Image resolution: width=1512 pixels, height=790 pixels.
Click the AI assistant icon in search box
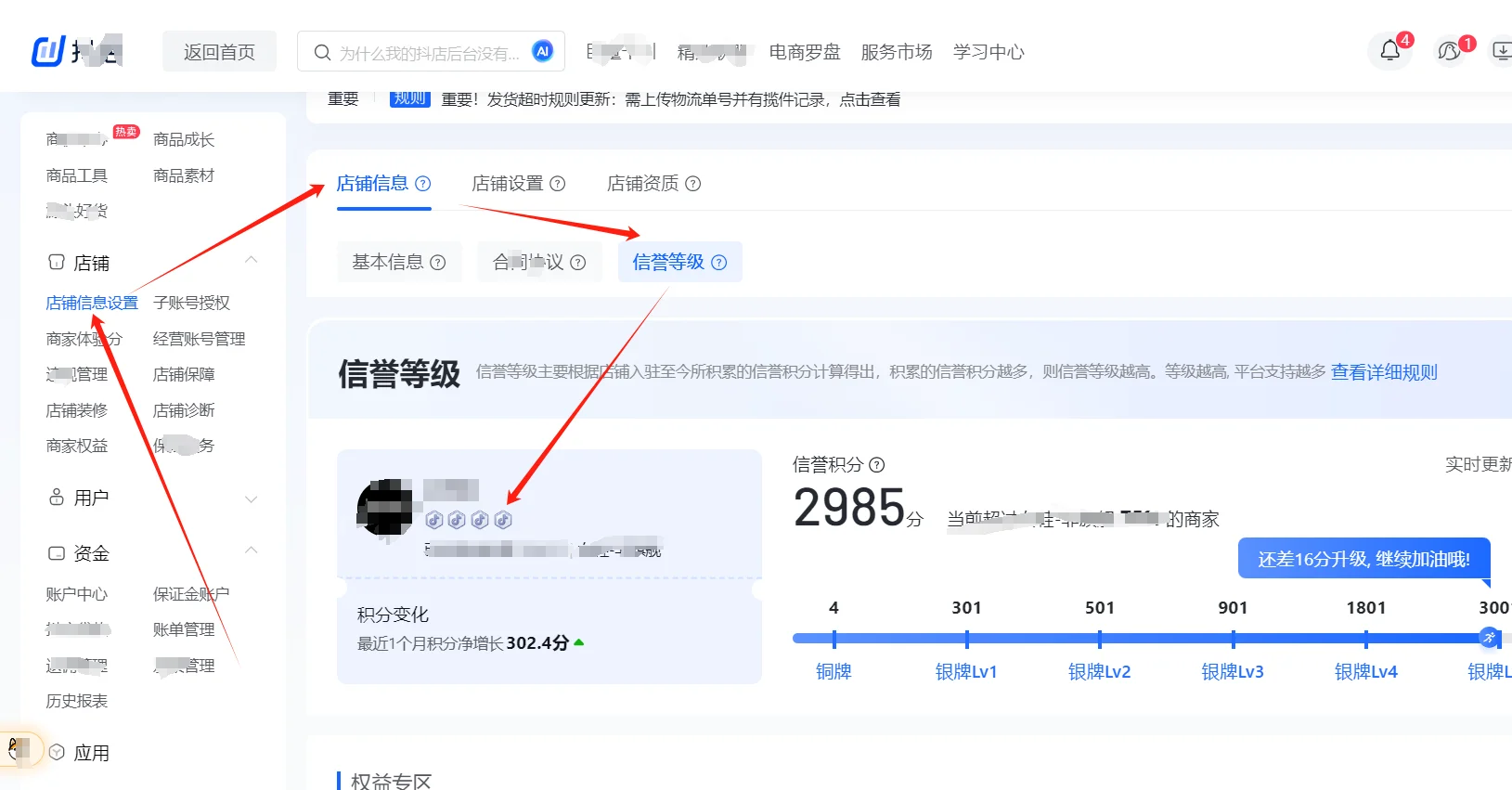click(543, 51)
